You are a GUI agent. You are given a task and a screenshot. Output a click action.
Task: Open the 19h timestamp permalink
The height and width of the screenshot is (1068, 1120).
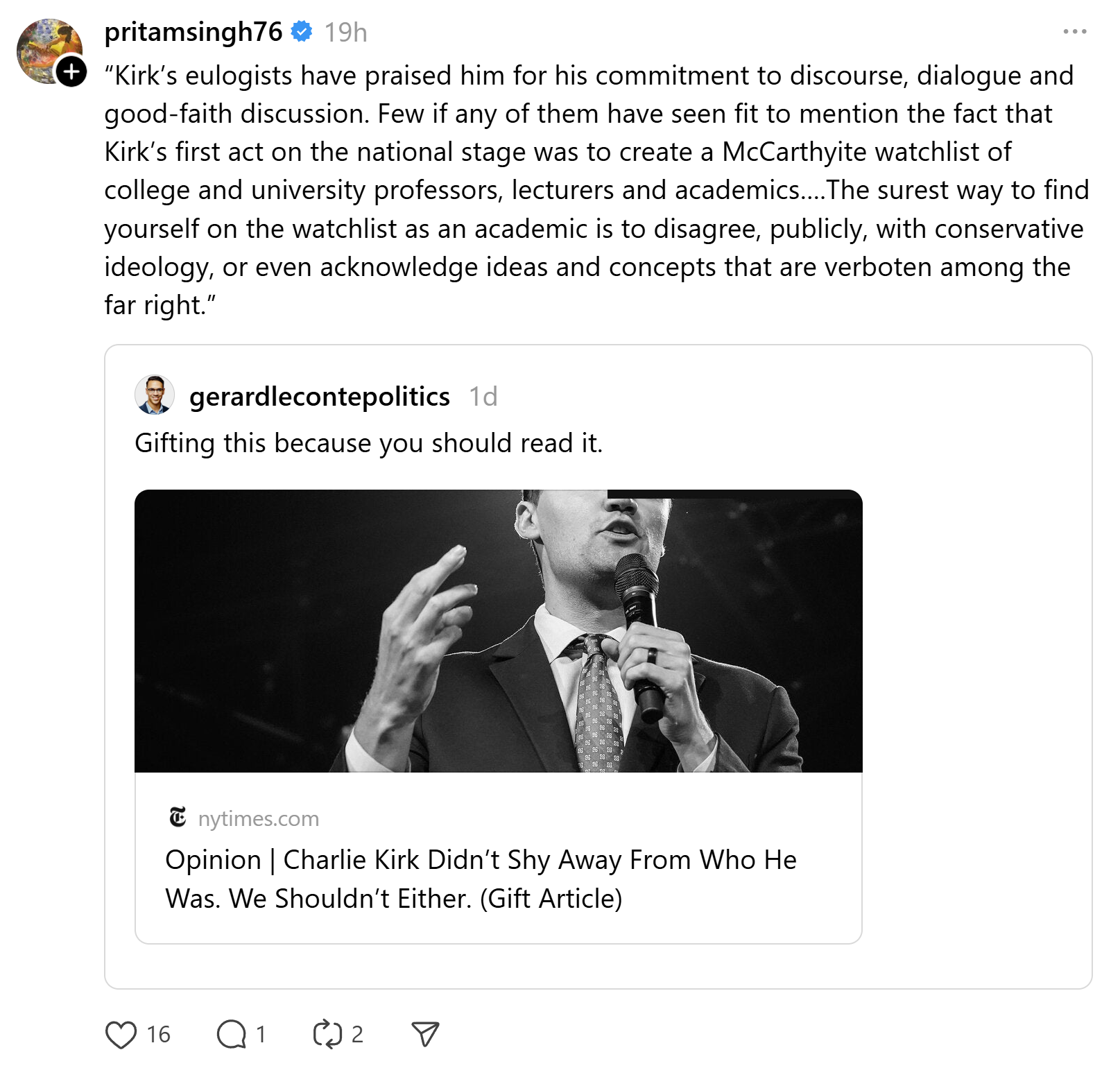tap(346, 33)
